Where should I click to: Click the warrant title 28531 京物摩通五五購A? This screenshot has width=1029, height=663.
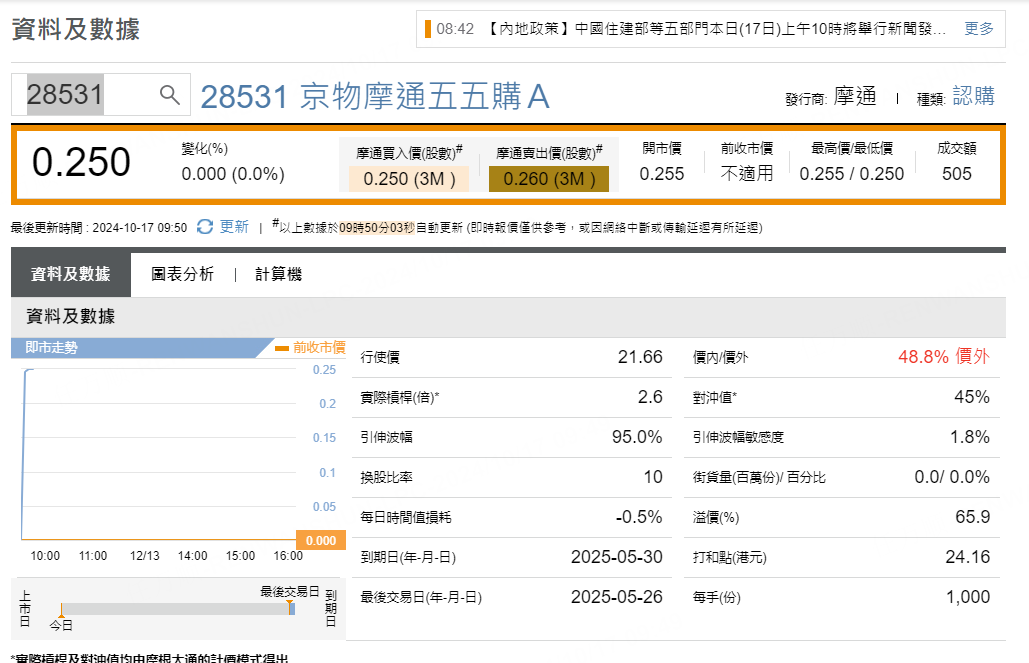375,96
